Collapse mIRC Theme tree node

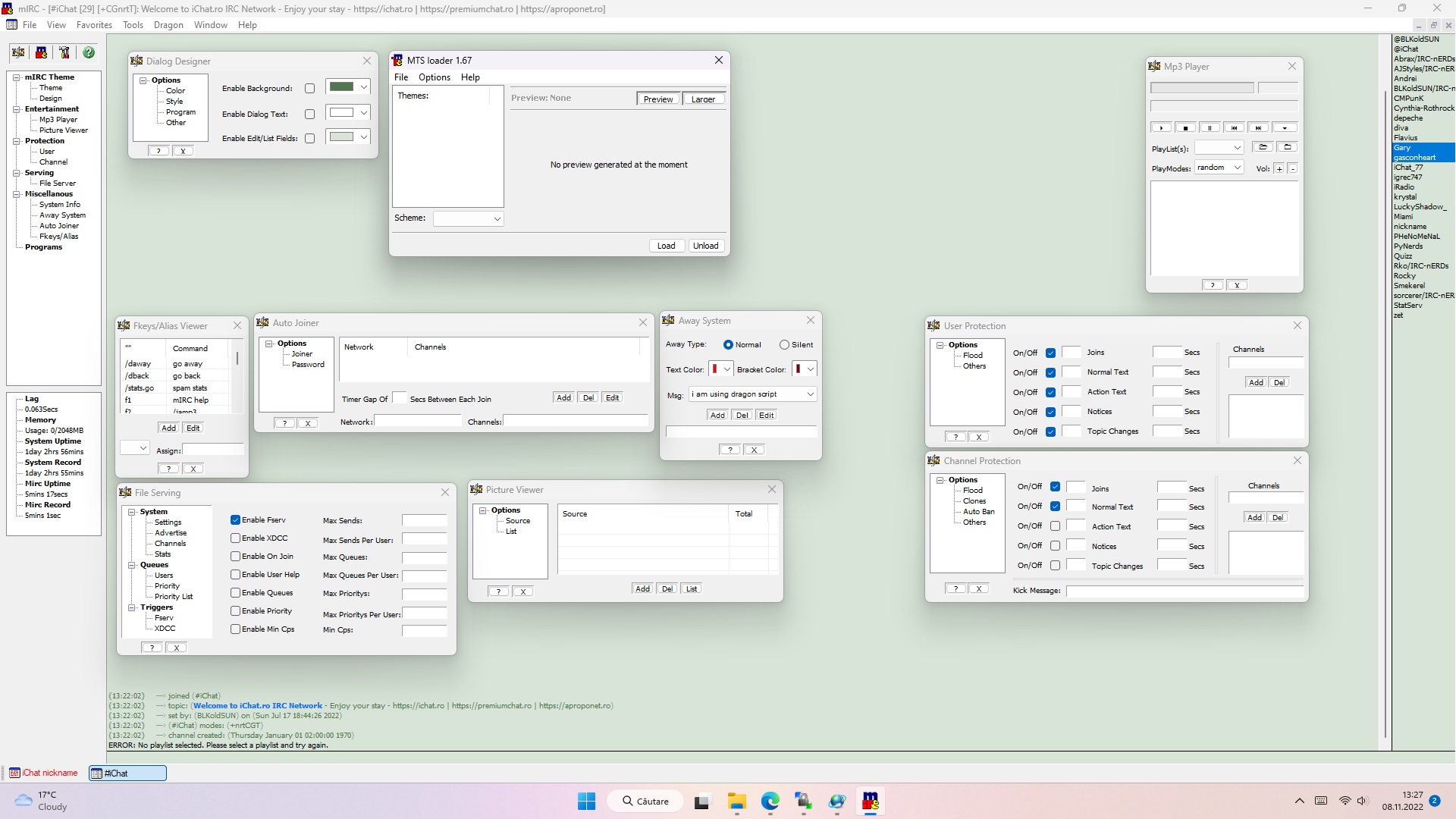[x=17, y=77]
